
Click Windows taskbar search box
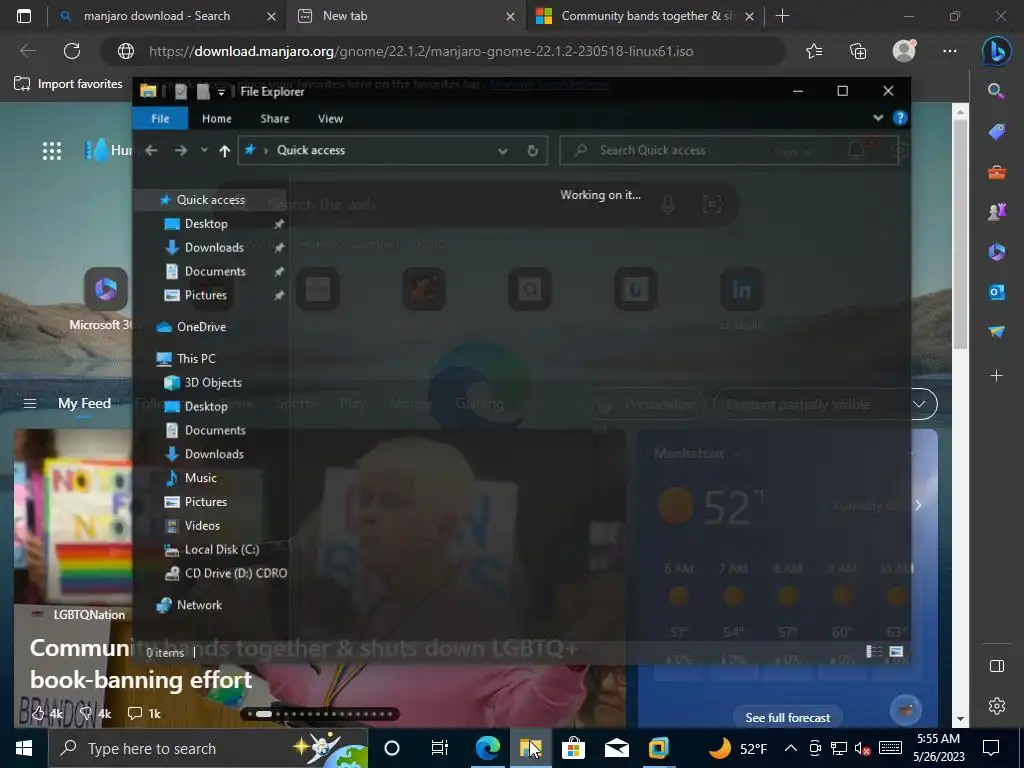tap(208, 748)
